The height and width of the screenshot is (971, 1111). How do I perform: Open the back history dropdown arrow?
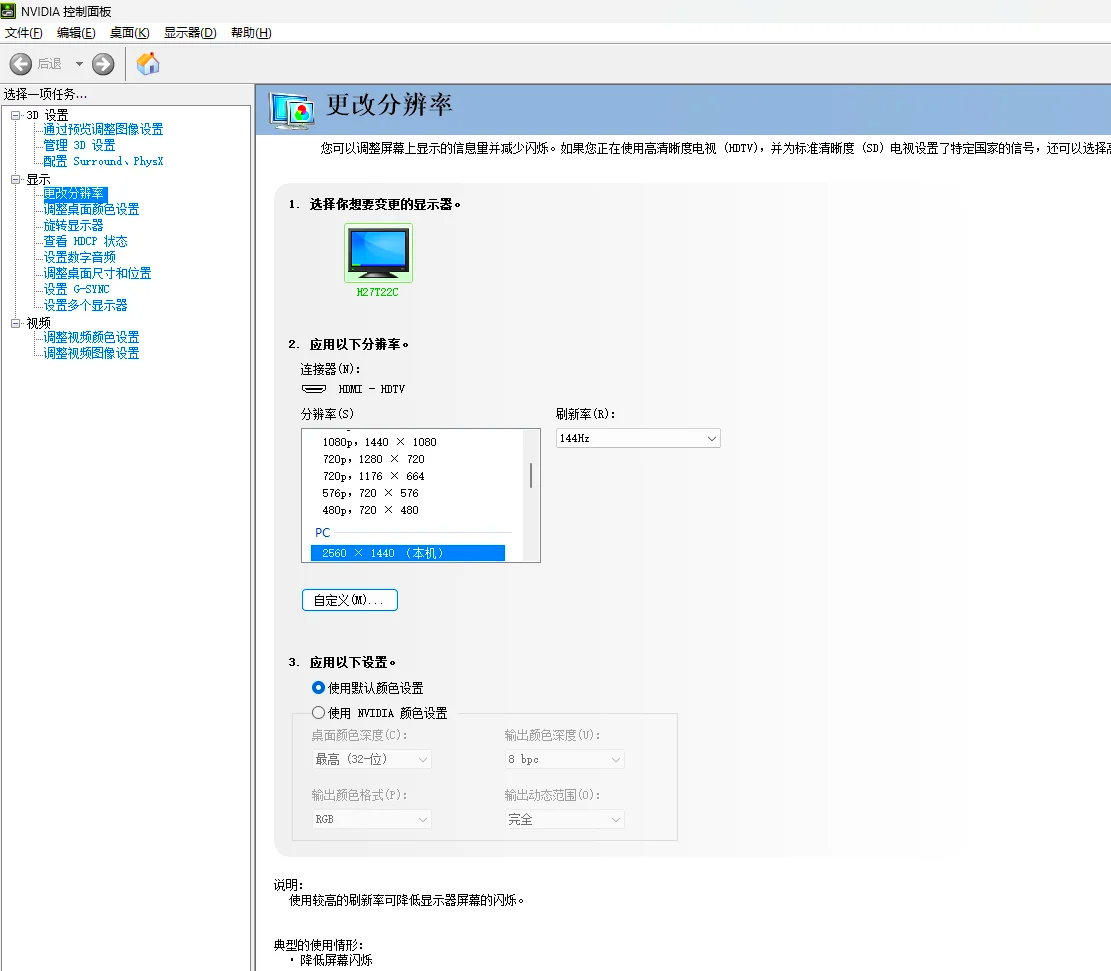79,64
